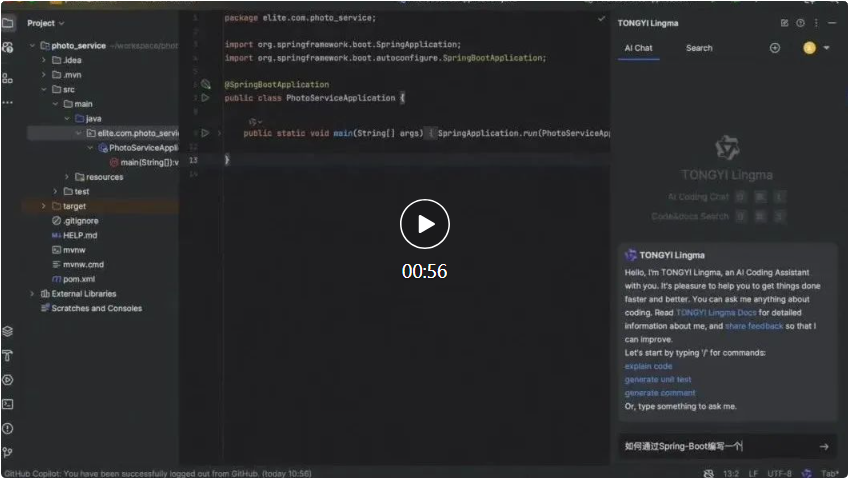Open the Project view dropdown
The image size is (849, 479).
coord(45,23)
